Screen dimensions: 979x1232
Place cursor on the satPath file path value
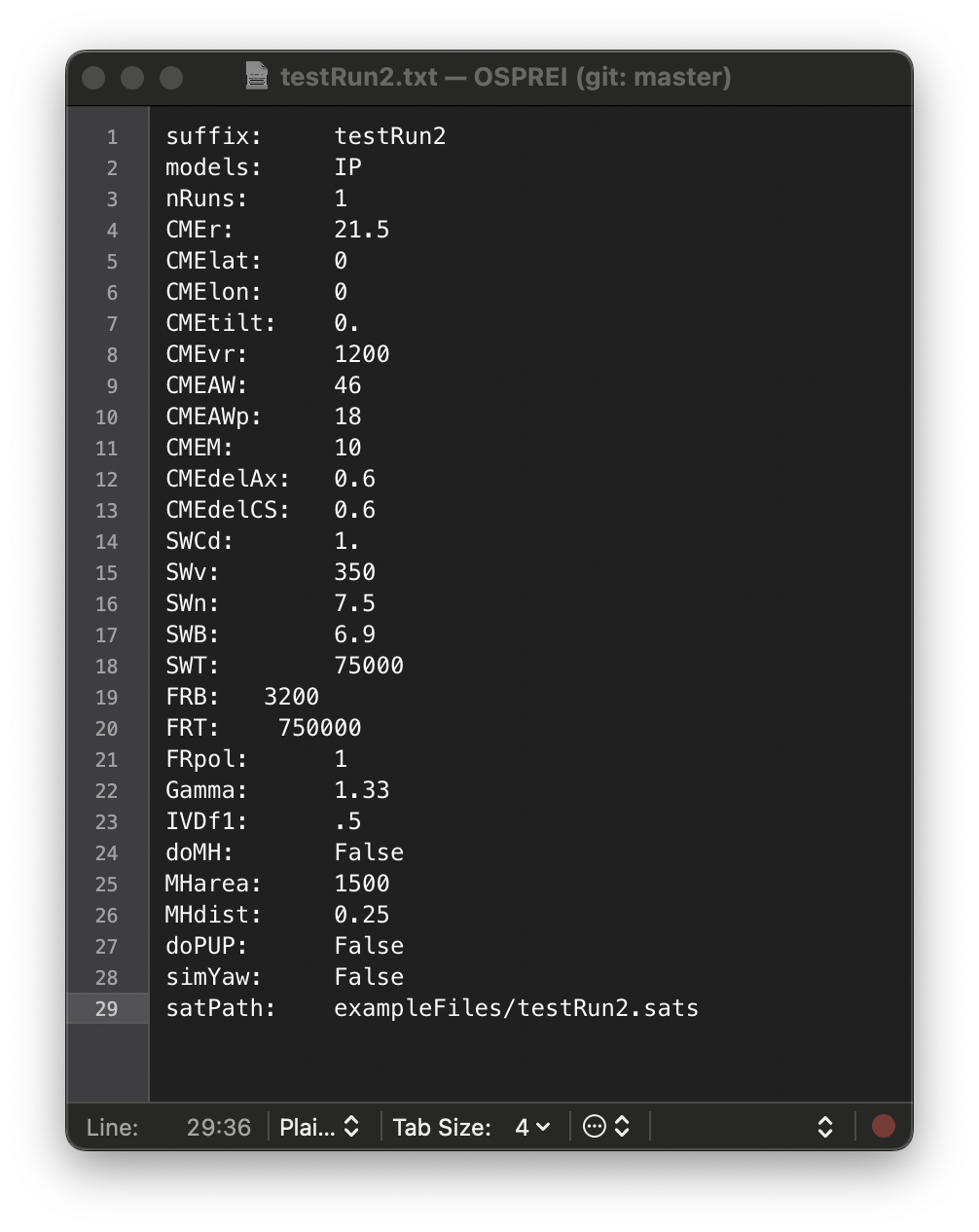click(x=516, y=1008)
